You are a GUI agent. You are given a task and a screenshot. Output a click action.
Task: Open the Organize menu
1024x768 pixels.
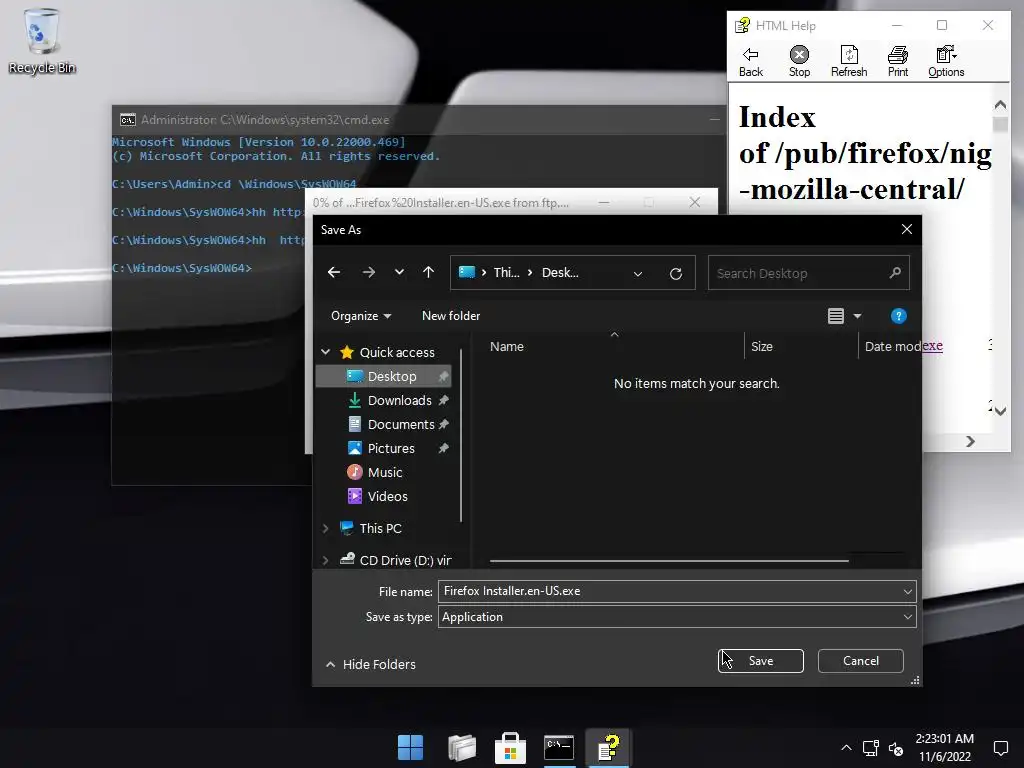click(360, 316)
